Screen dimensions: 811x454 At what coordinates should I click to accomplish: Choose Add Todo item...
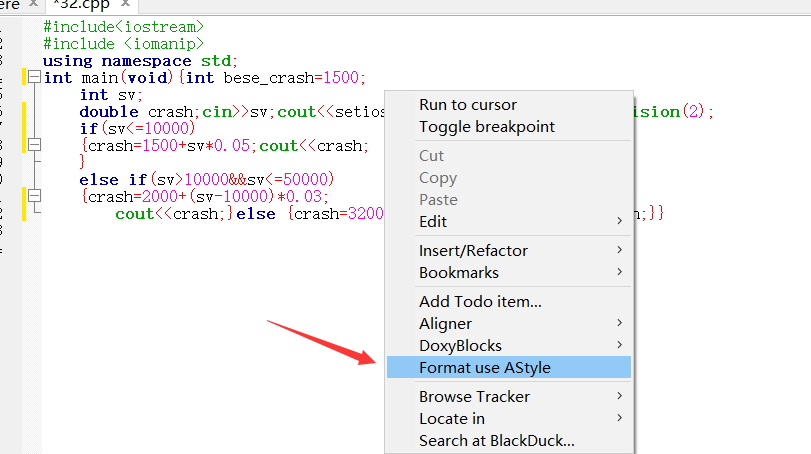click(509, 301)
